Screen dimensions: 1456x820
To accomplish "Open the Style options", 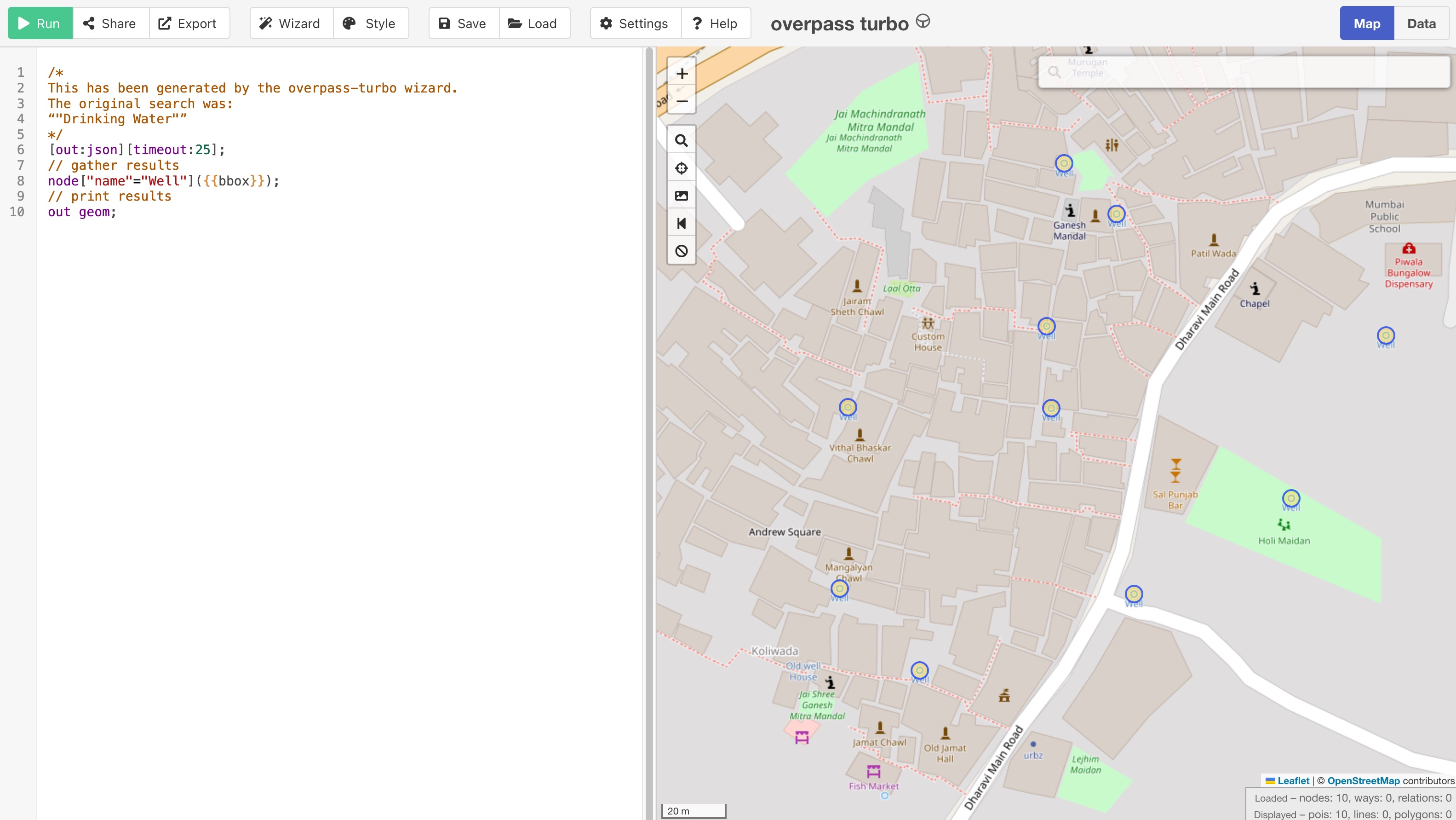I will point(370,23).
